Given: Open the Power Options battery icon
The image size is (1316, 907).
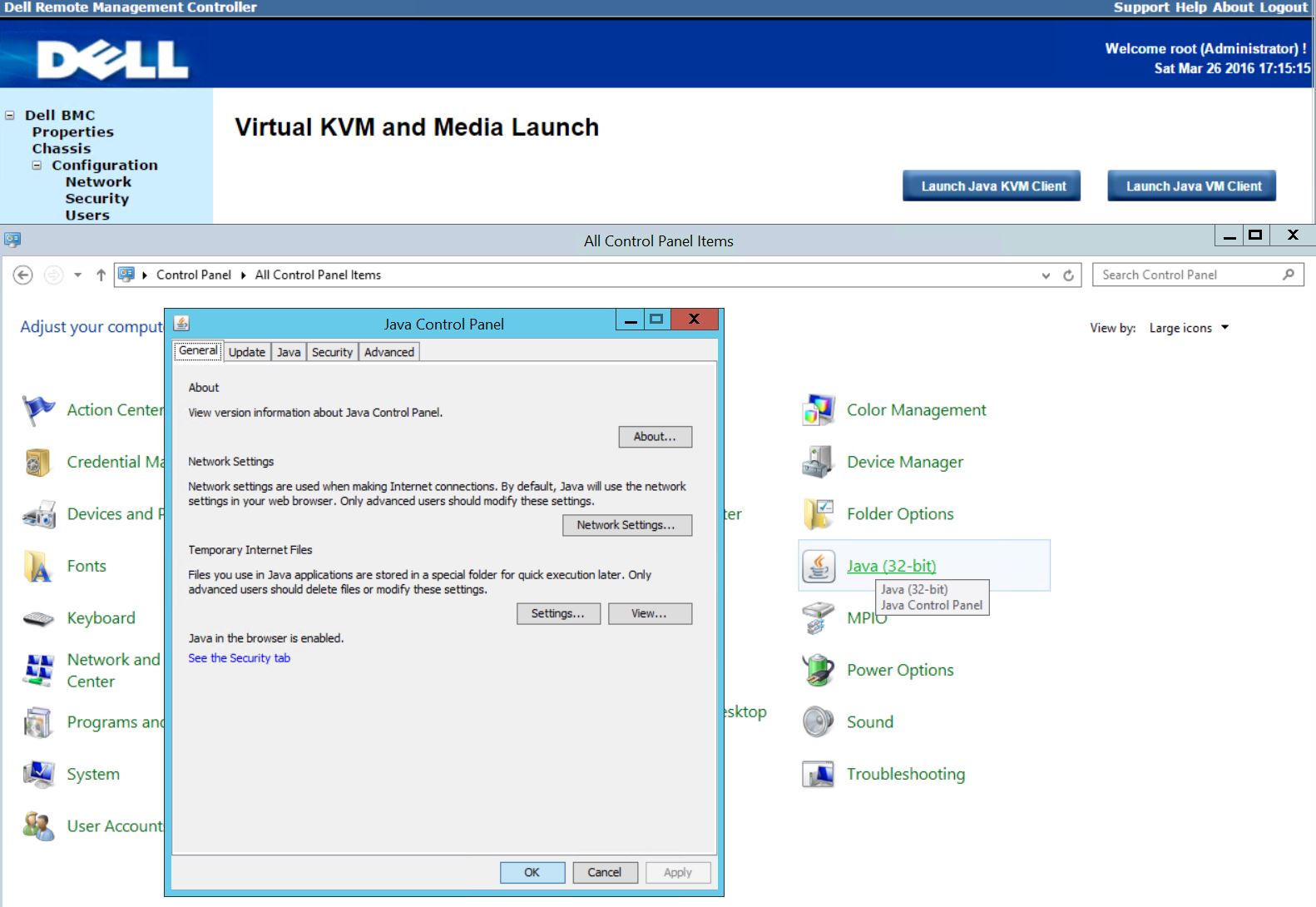Looking at the screenshot, I should 819,670.
